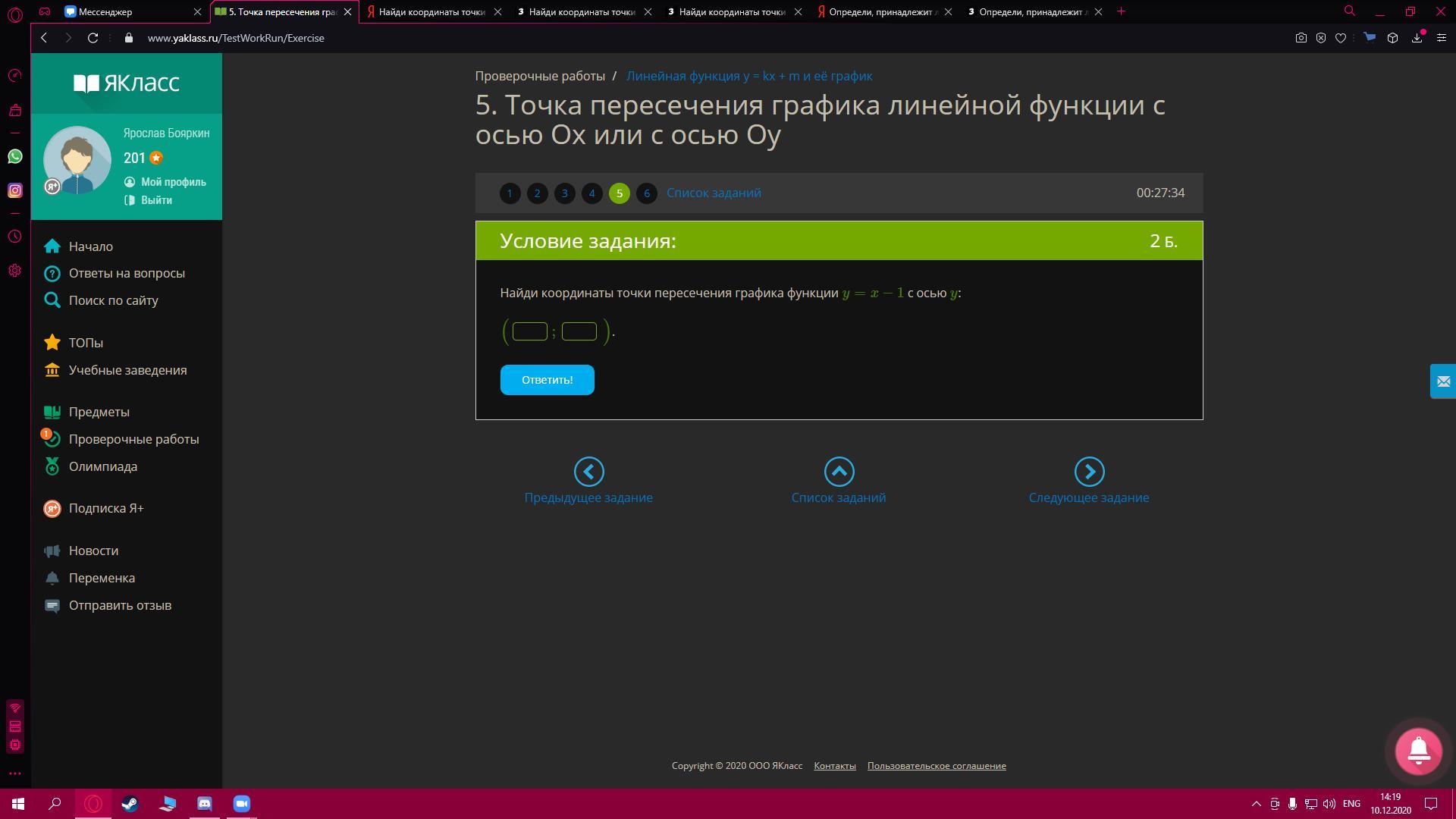Show hidden system tray icons chevron
1456x819 pixels.
1256,804
